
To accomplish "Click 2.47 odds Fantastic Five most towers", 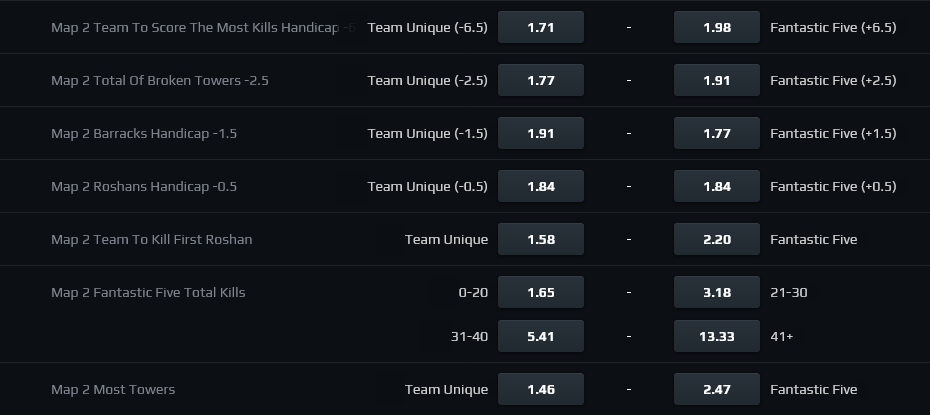I will click(716, 389).
